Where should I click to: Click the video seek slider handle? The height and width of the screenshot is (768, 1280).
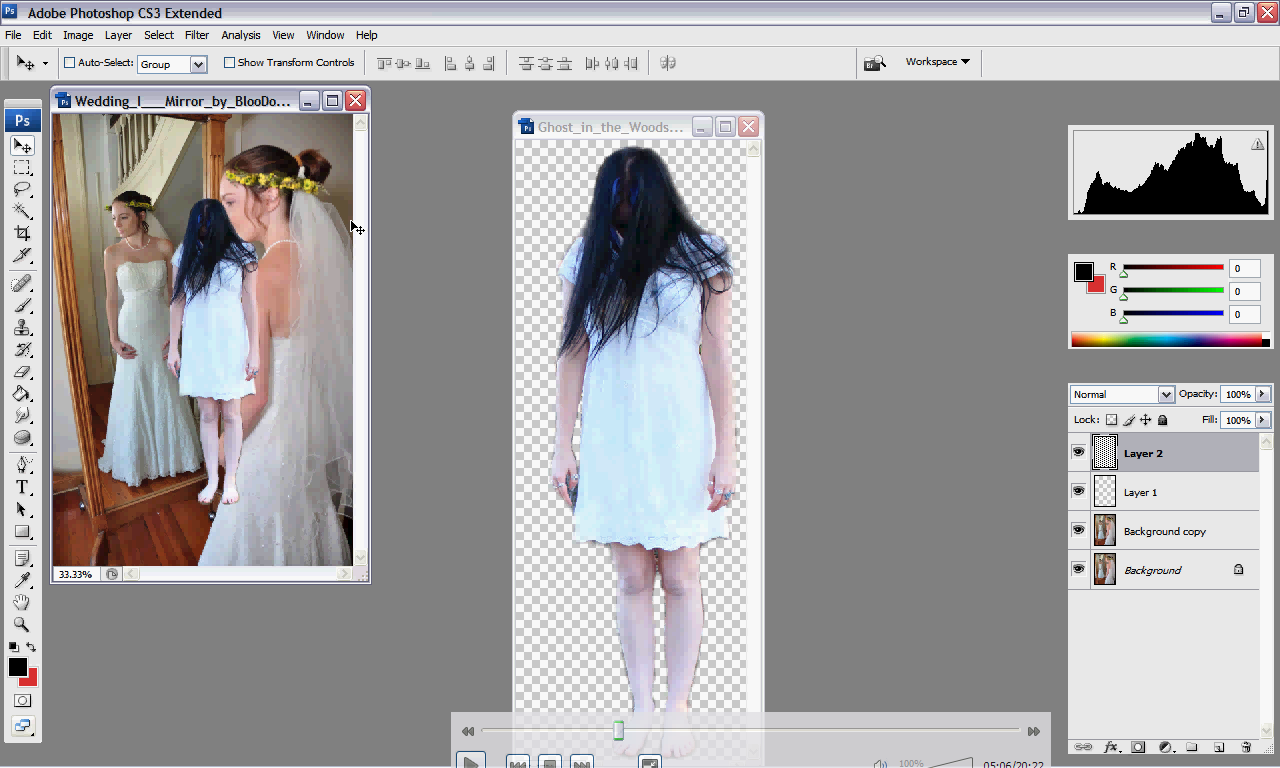coord(618,731)
